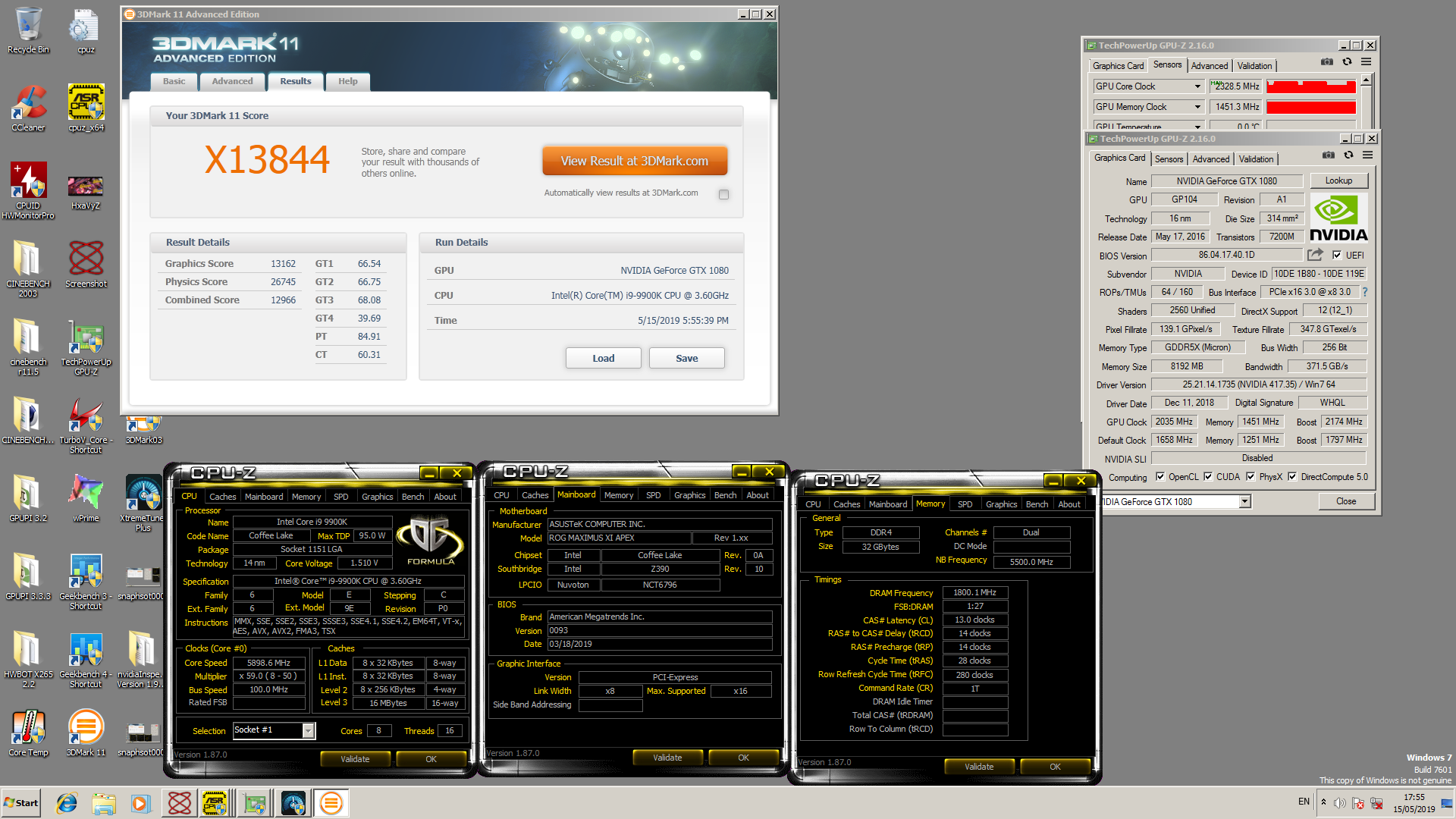Click the screenshot camera icon in GPU-Z Graphics Card window
The width and height of the screenshot is (1456, 819).
[x=1329, y=155]
